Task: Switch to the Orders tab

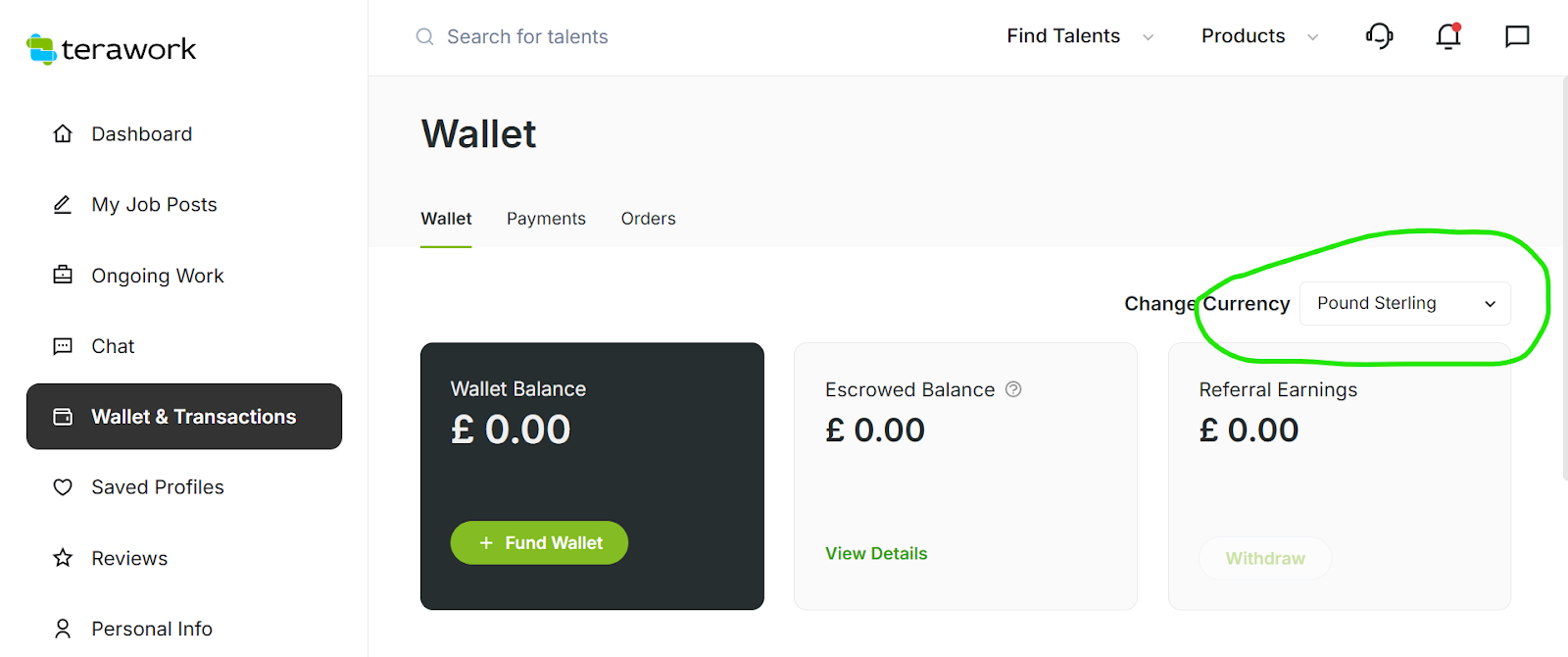Action: point(648,219)
